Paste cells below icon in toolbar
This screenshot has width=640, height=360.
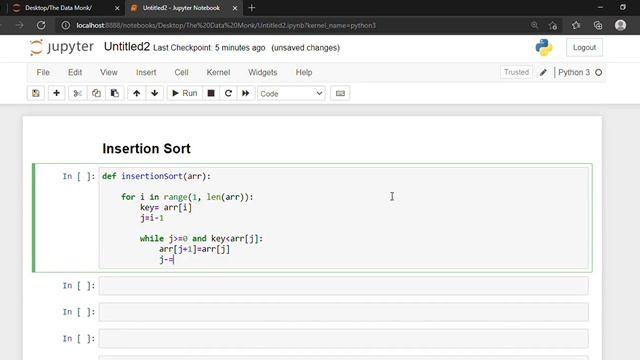pos(115,93)
